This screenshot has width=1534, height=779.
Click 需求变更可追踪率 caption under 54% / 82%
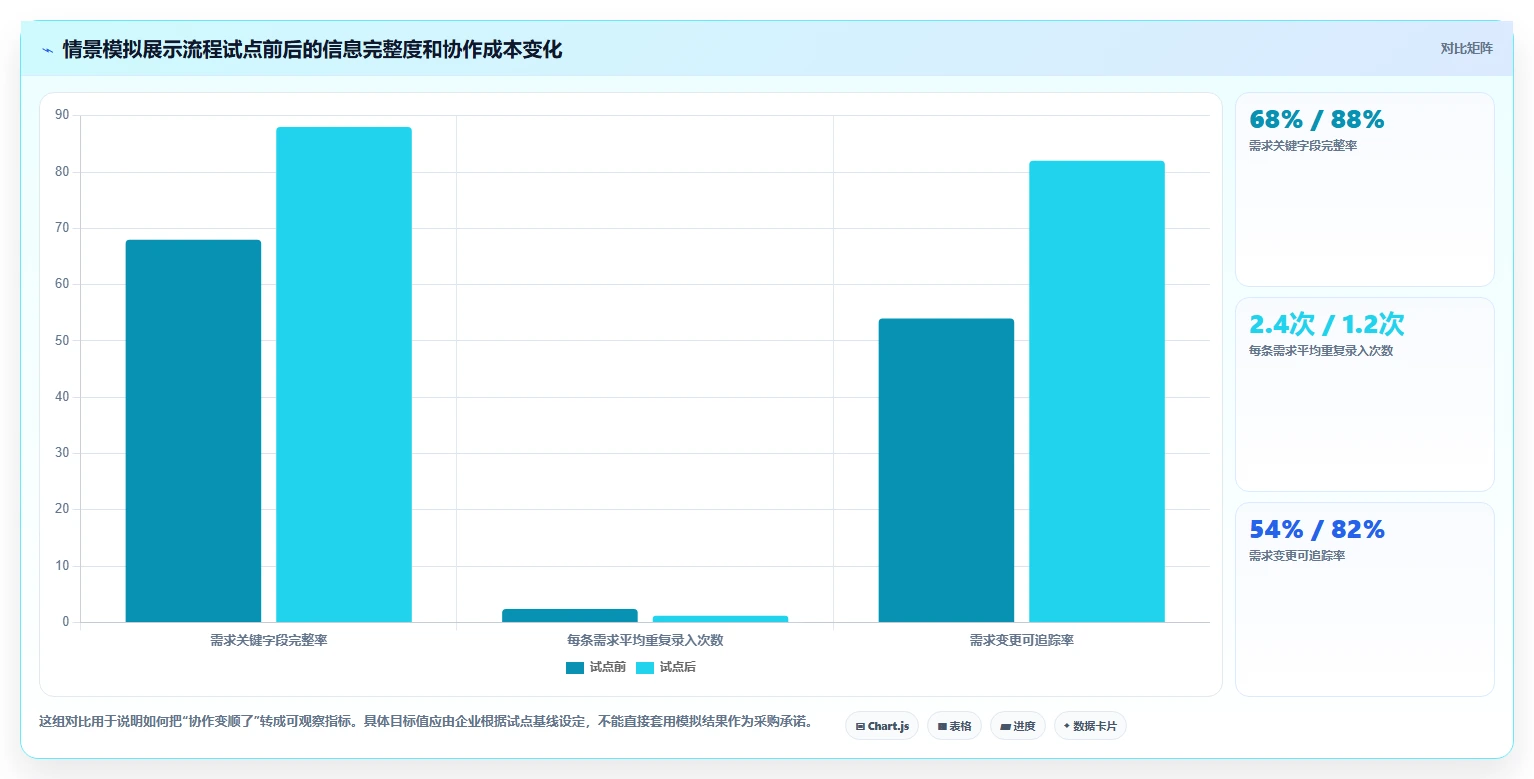[1297, 556]
